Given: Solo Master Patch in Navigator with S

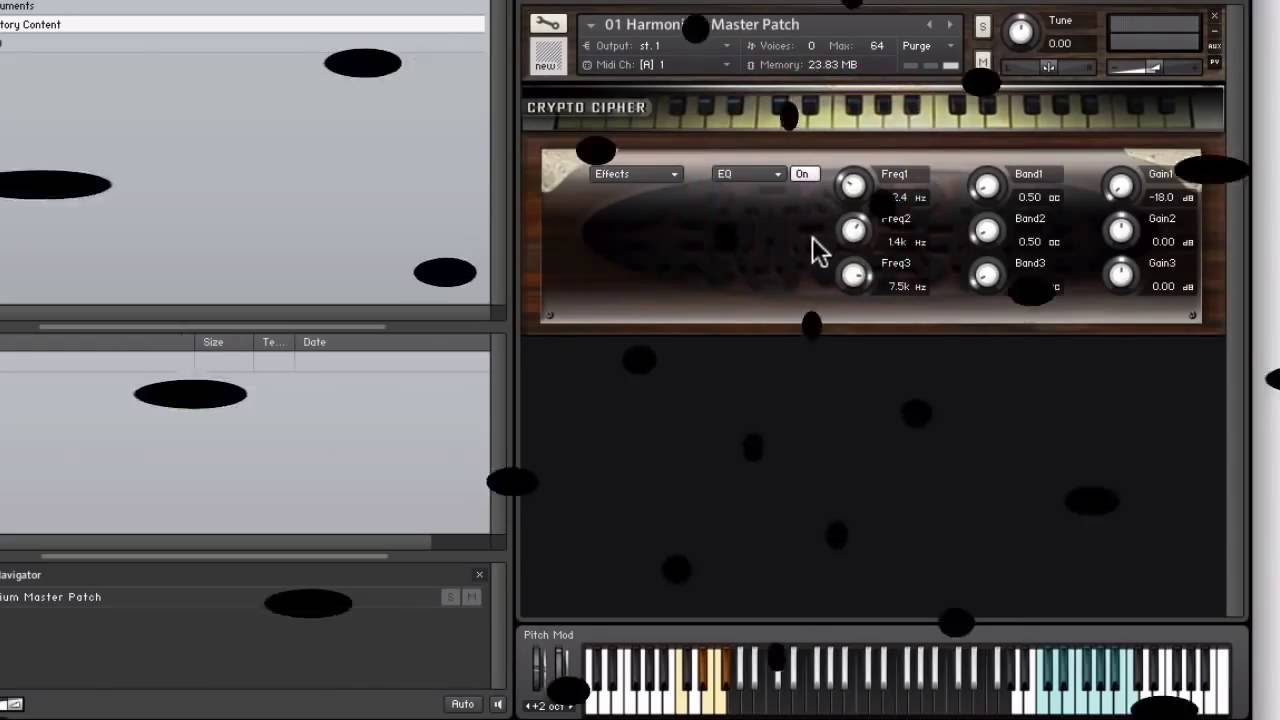Looking at the screenshot, I should (x=451, y=597).
